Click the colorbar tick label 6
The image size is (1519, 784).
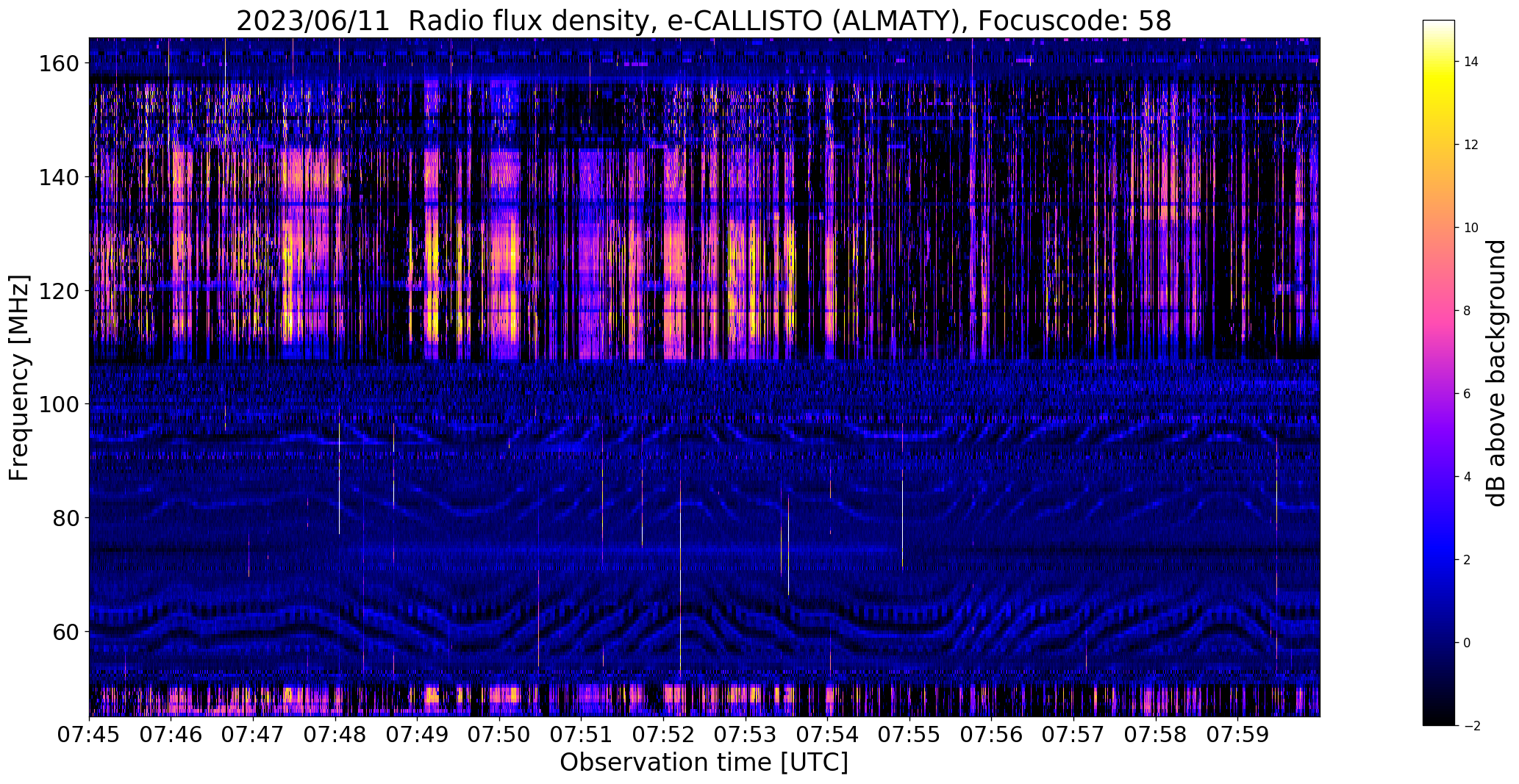1468,394
